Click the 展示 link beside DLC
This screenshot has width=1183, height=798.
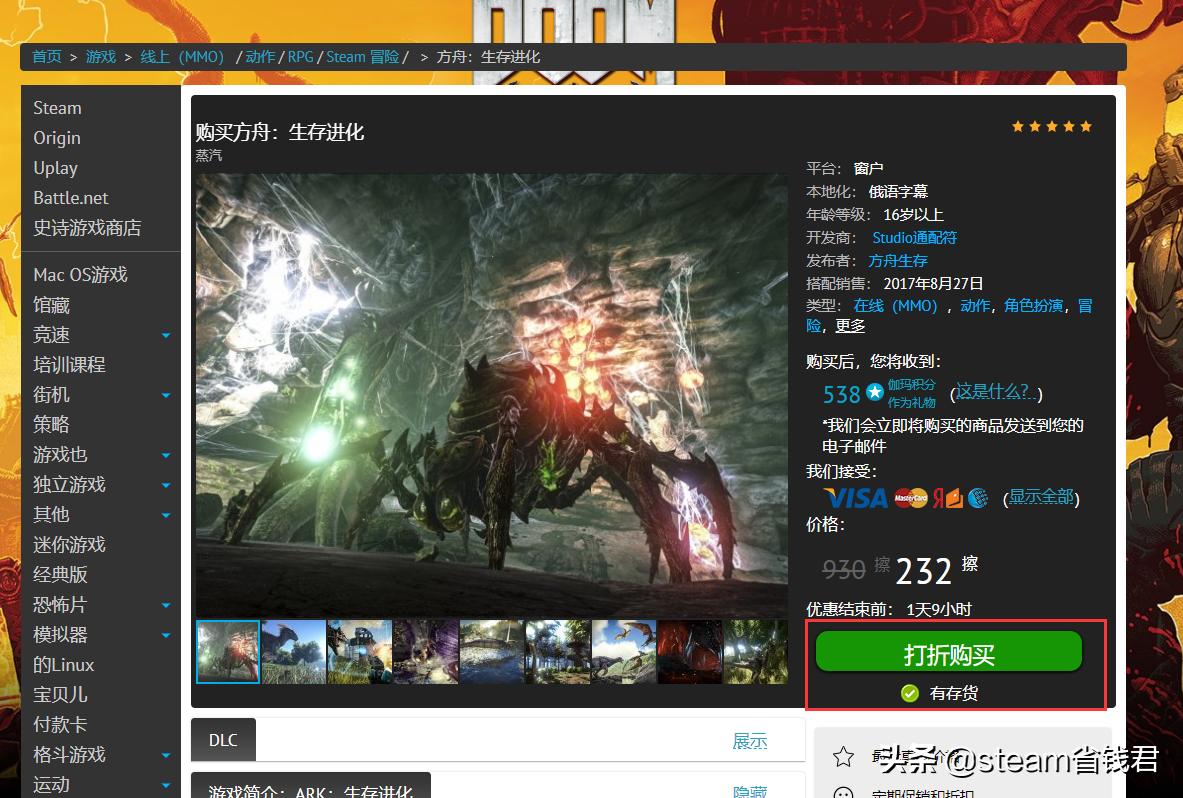point(748,739)
